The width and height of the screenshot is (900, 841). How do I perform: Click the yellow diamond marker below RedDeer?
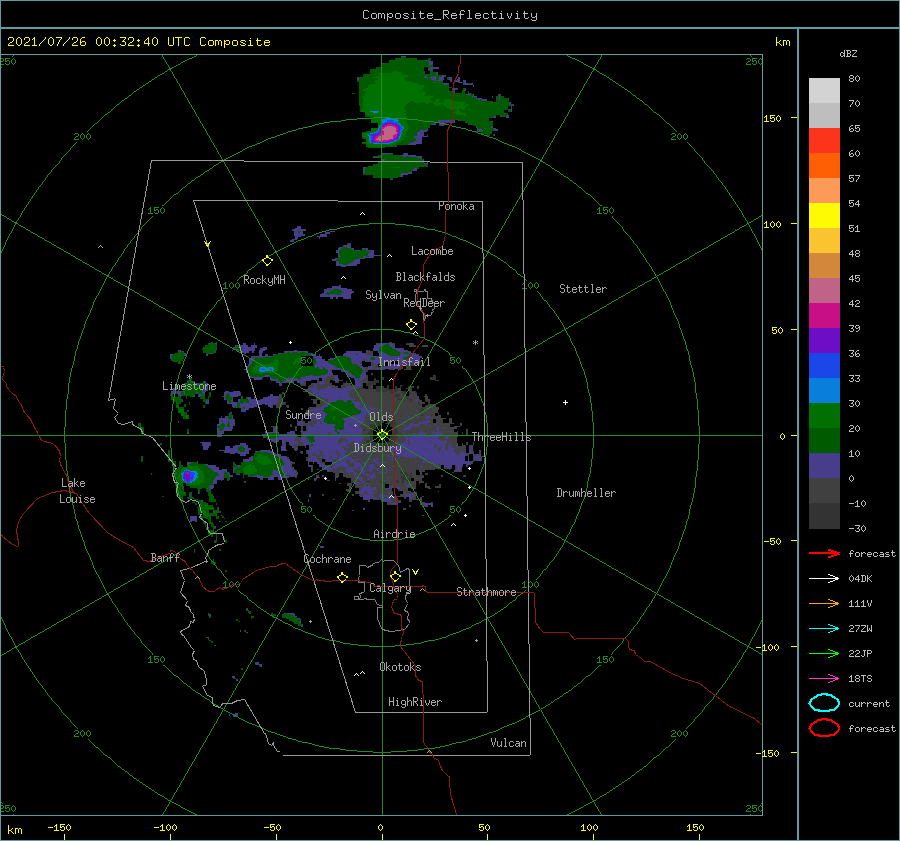(x=412, y=325)
